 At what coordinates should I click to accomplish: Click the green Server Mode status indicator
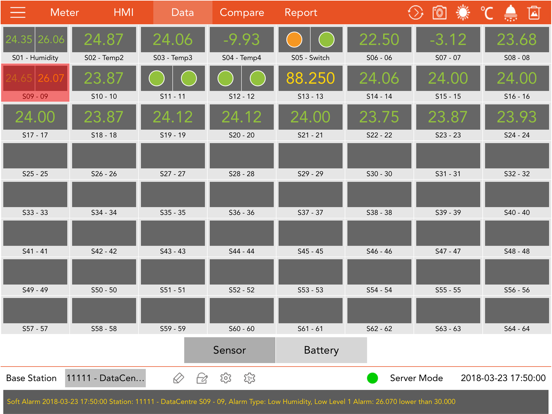point(372,378)
